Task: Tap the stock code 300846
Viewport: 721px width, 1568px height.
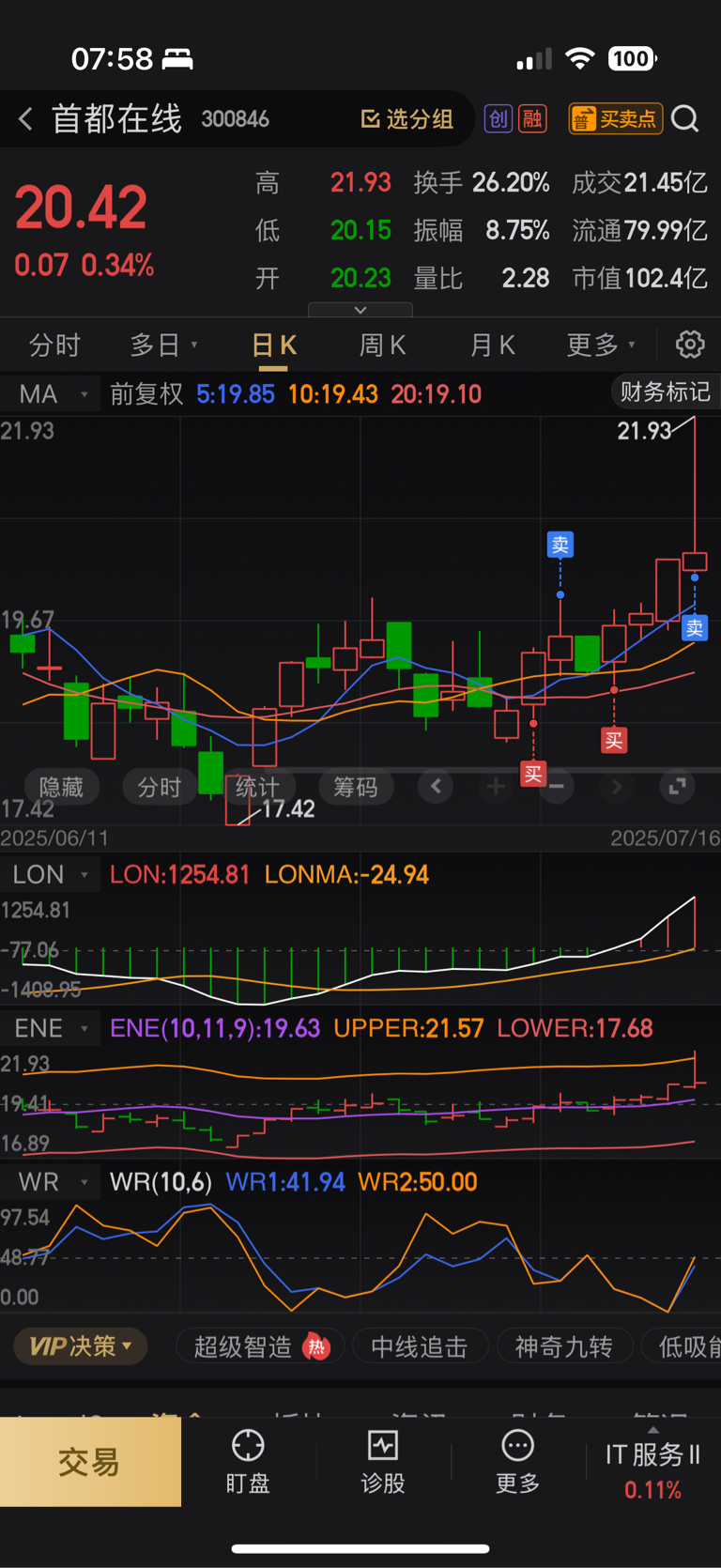Action: [x=235, y=119]
